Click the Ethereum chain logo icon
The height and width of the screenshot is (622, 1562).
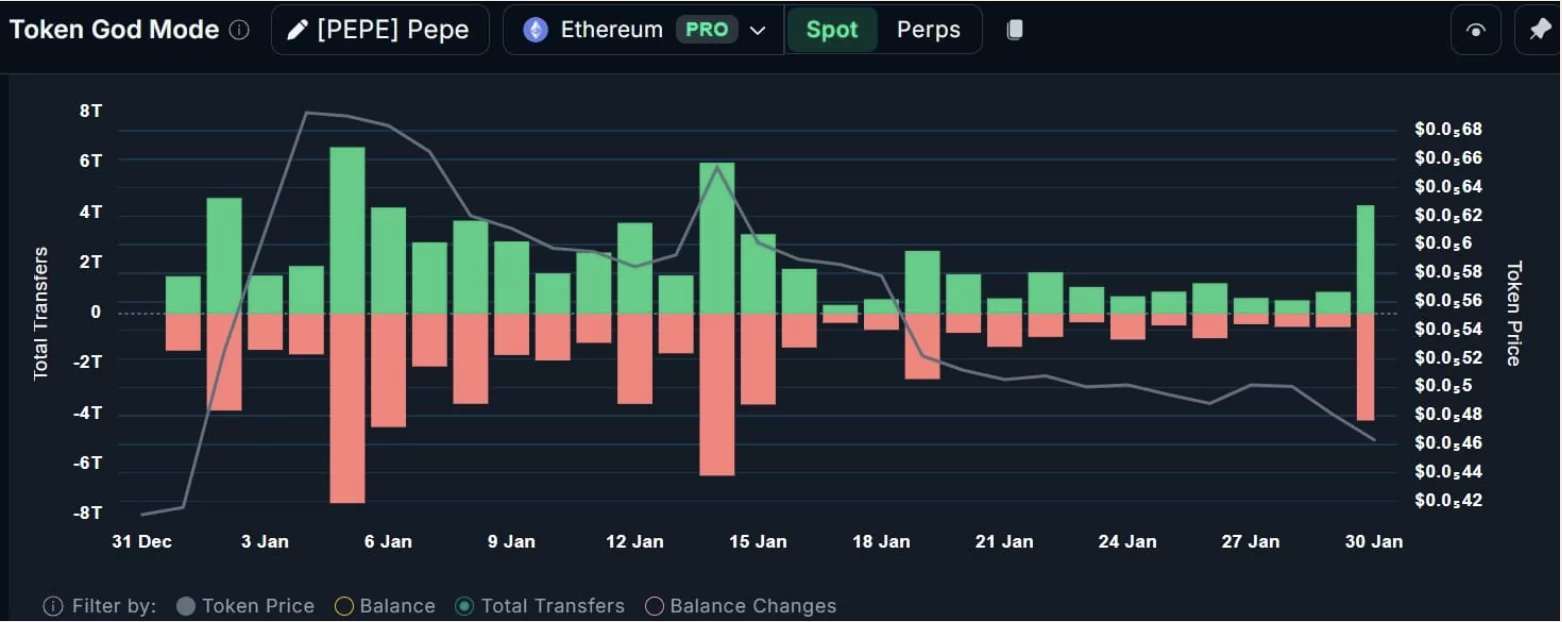coord(536,30)
